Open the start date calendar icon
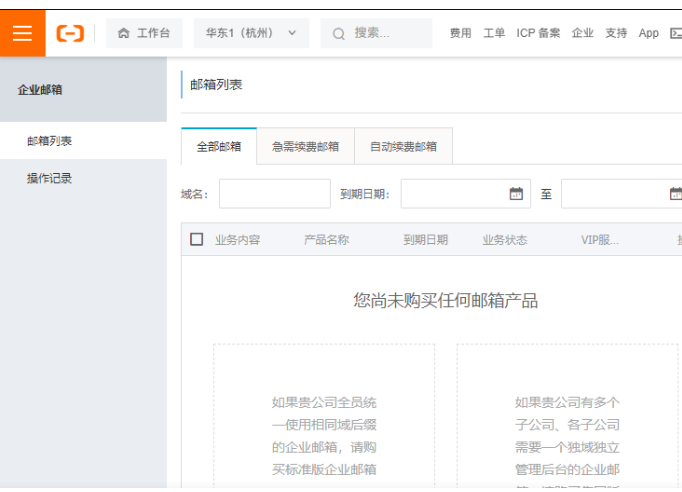682x492 pixels. pyautogui.click(x=516, y=194)
